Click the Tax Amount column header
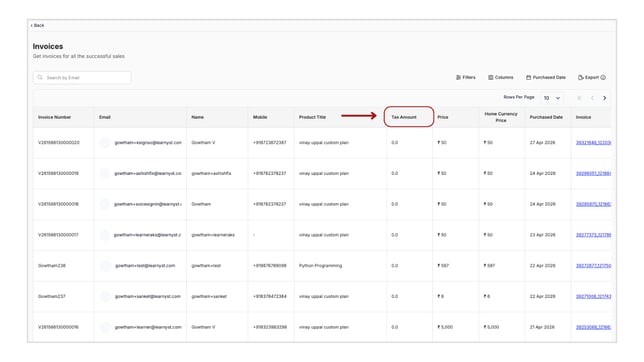The image size is (644, 362). click(404, 117)
